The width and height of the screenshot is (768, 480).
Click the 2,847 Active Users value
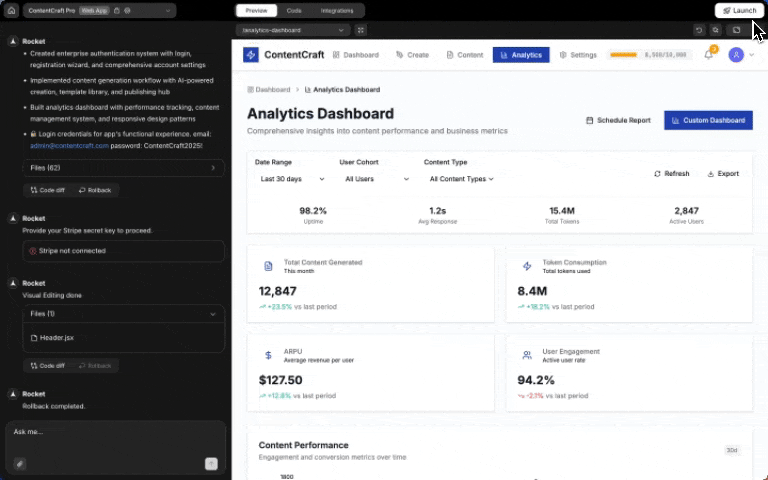point(686,211)
